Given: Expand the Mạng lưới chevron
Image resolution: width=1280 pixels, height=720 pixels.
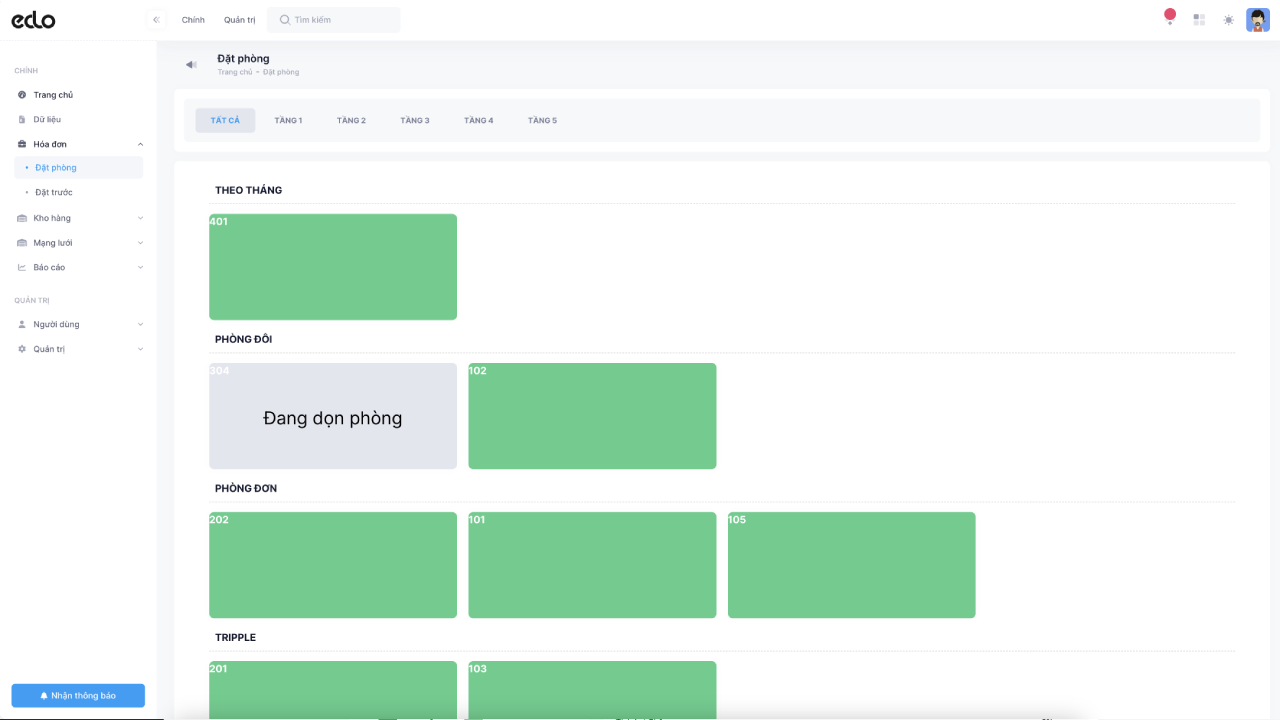Looking at the screenshot, I should coord(140,243).
